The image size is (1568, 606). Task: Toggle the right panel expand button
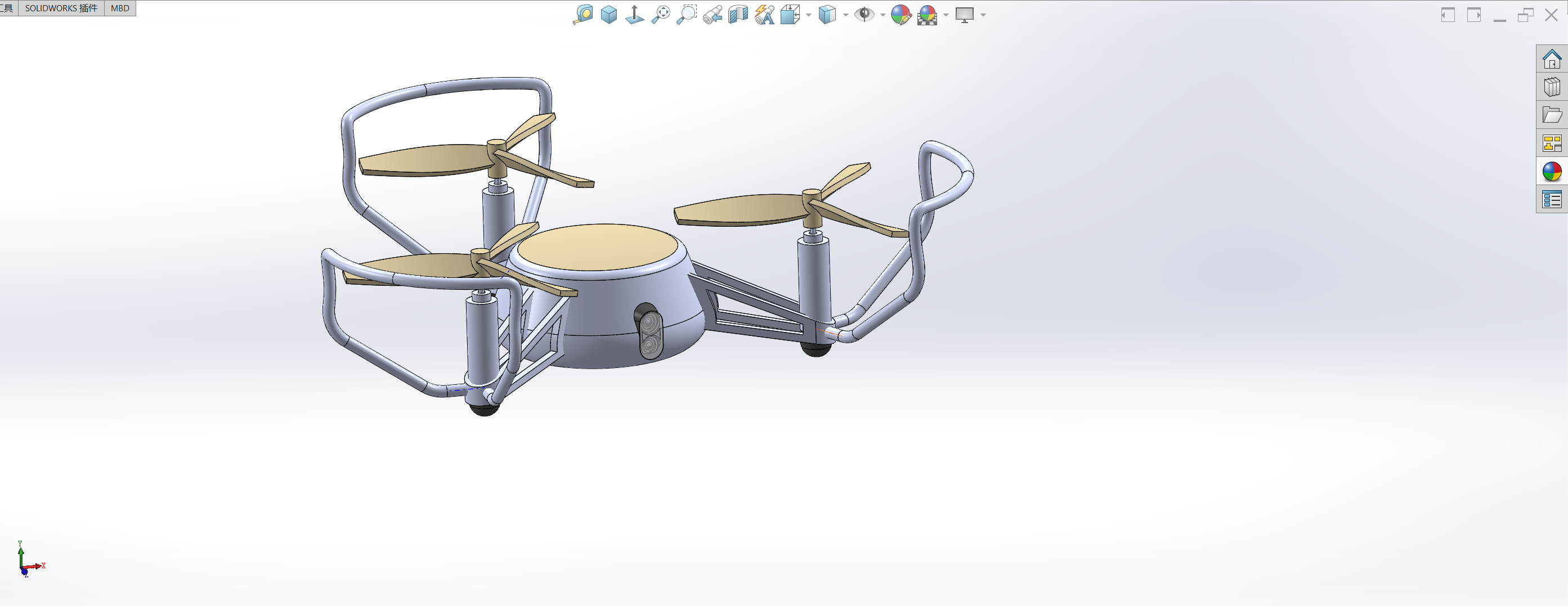(1473, 15)
